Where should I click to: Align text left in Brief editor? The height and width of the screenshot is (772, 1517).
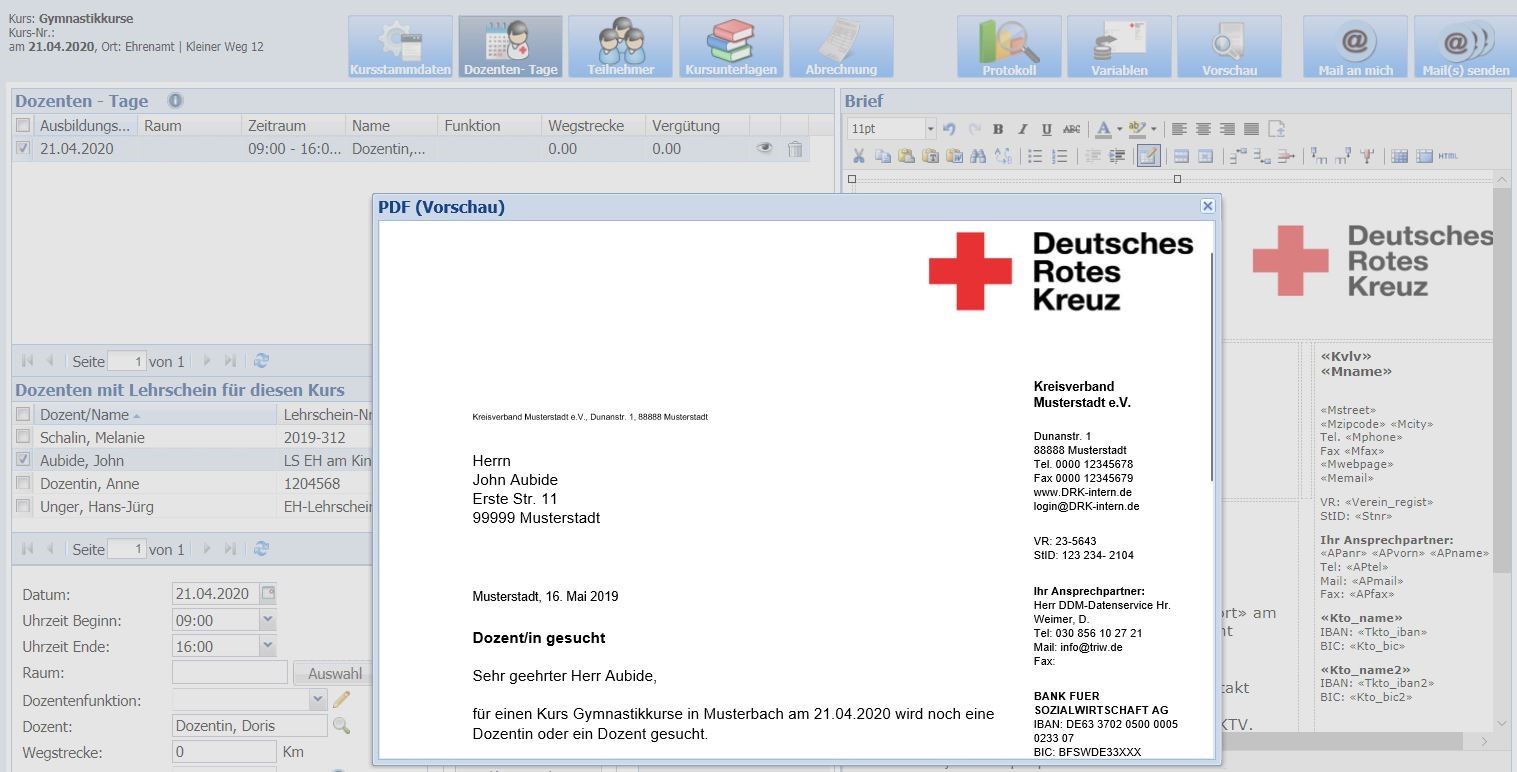(x=1180, y=129)
